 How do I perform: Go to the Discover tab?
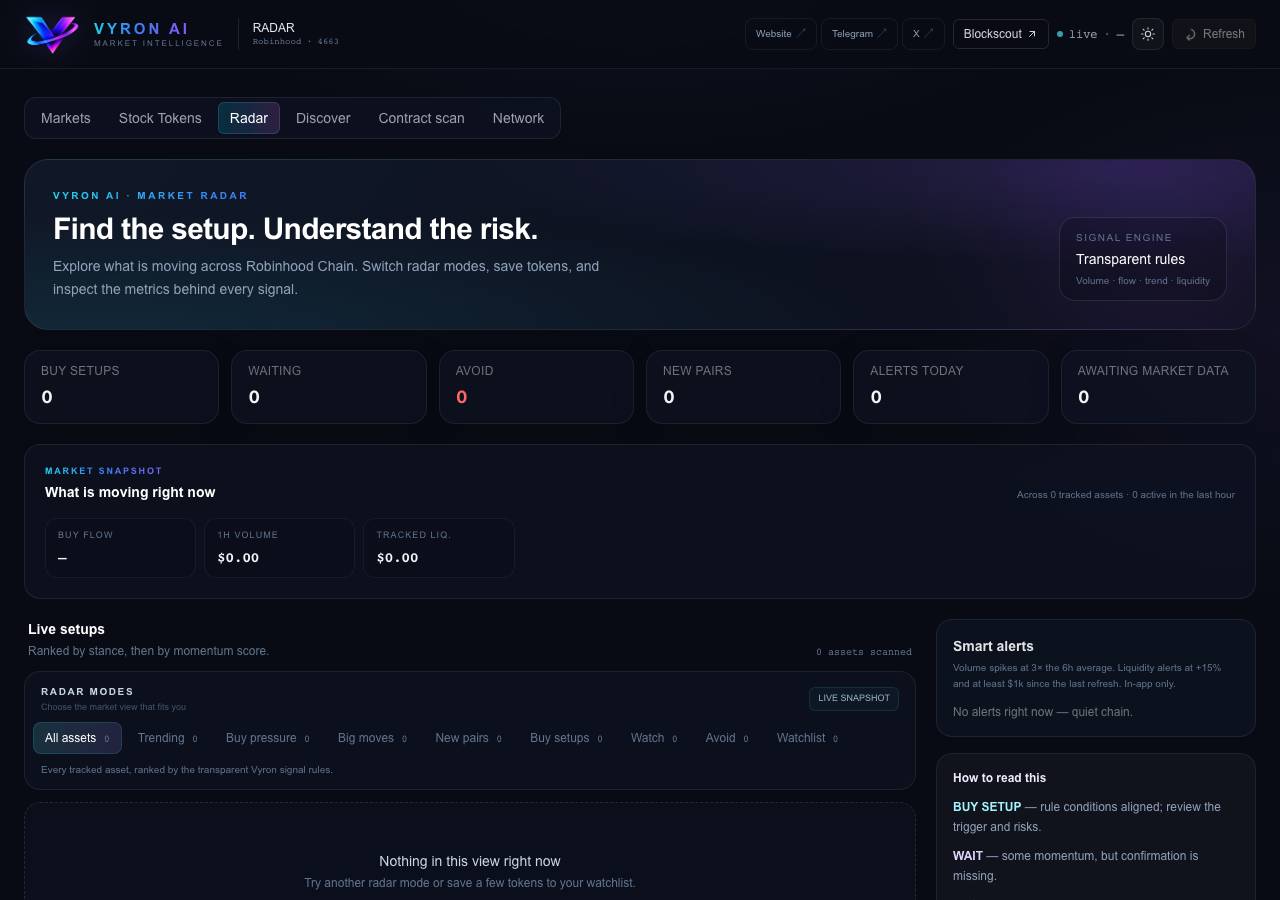[323, 118]
